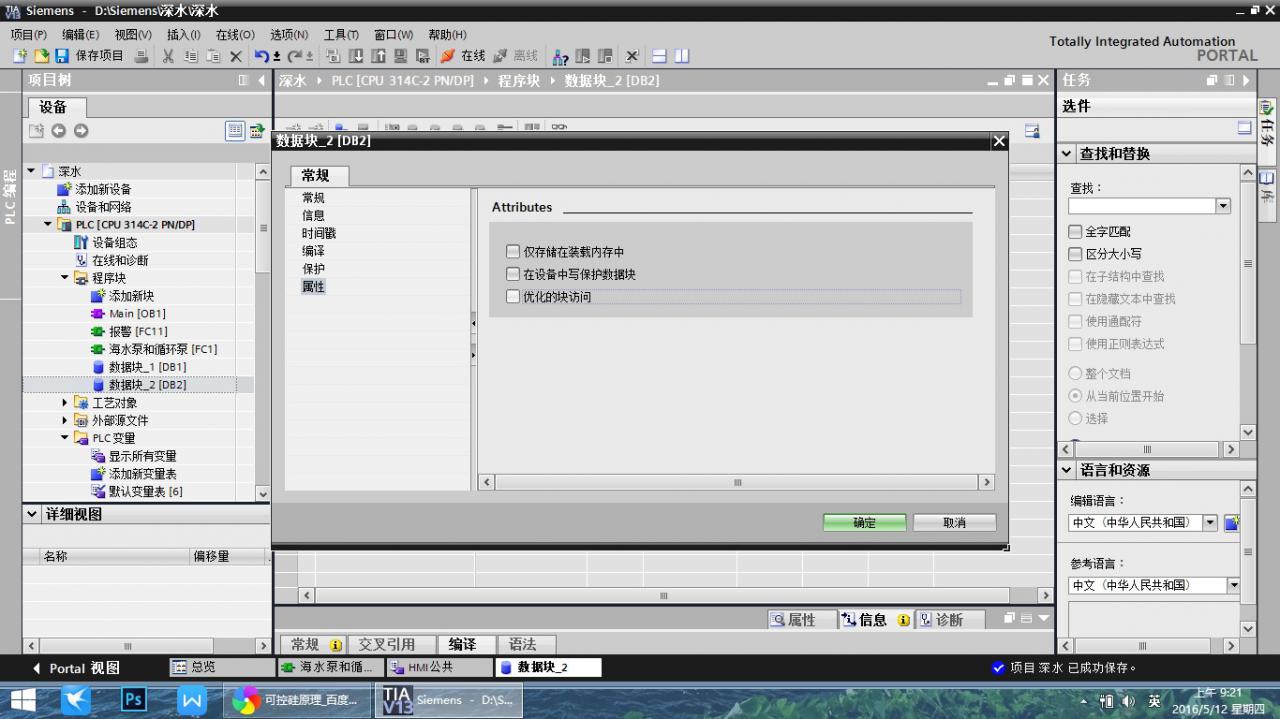Click the 取消 button
Screen dimensions: 1280x719
(954, 523)
